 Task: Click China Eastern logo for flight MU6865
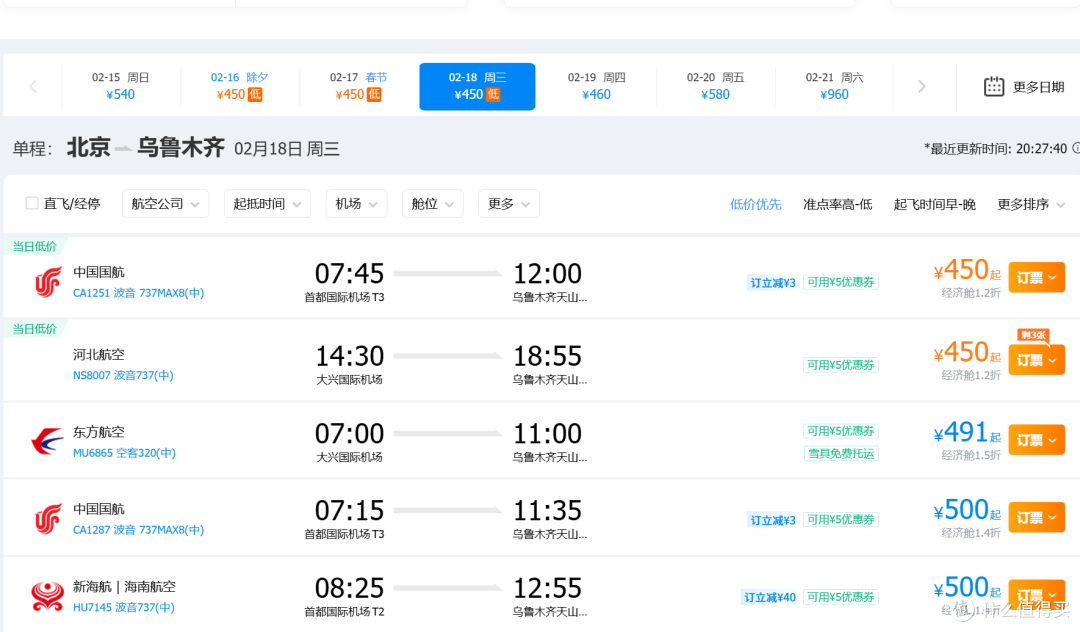(x=48, y=441)
